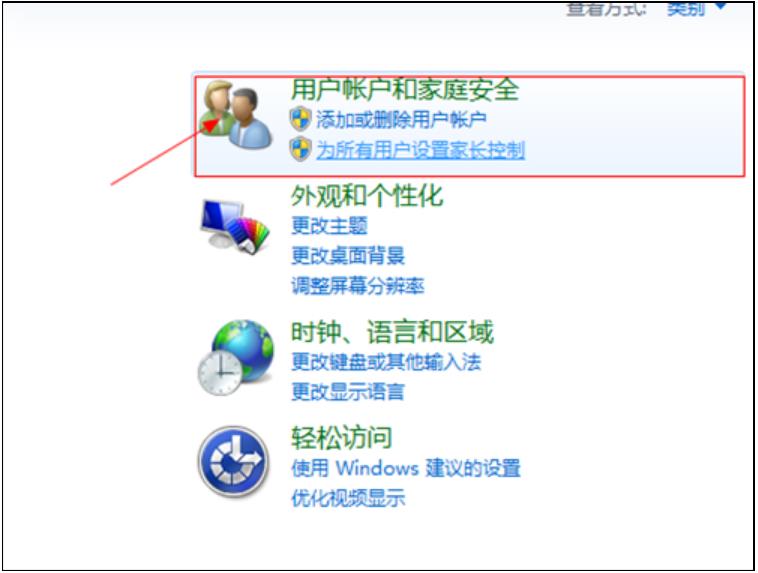This screenshot has height=573, width=758.
Task: Select 更改键盘或其他输入法 link
Action: 386,362
